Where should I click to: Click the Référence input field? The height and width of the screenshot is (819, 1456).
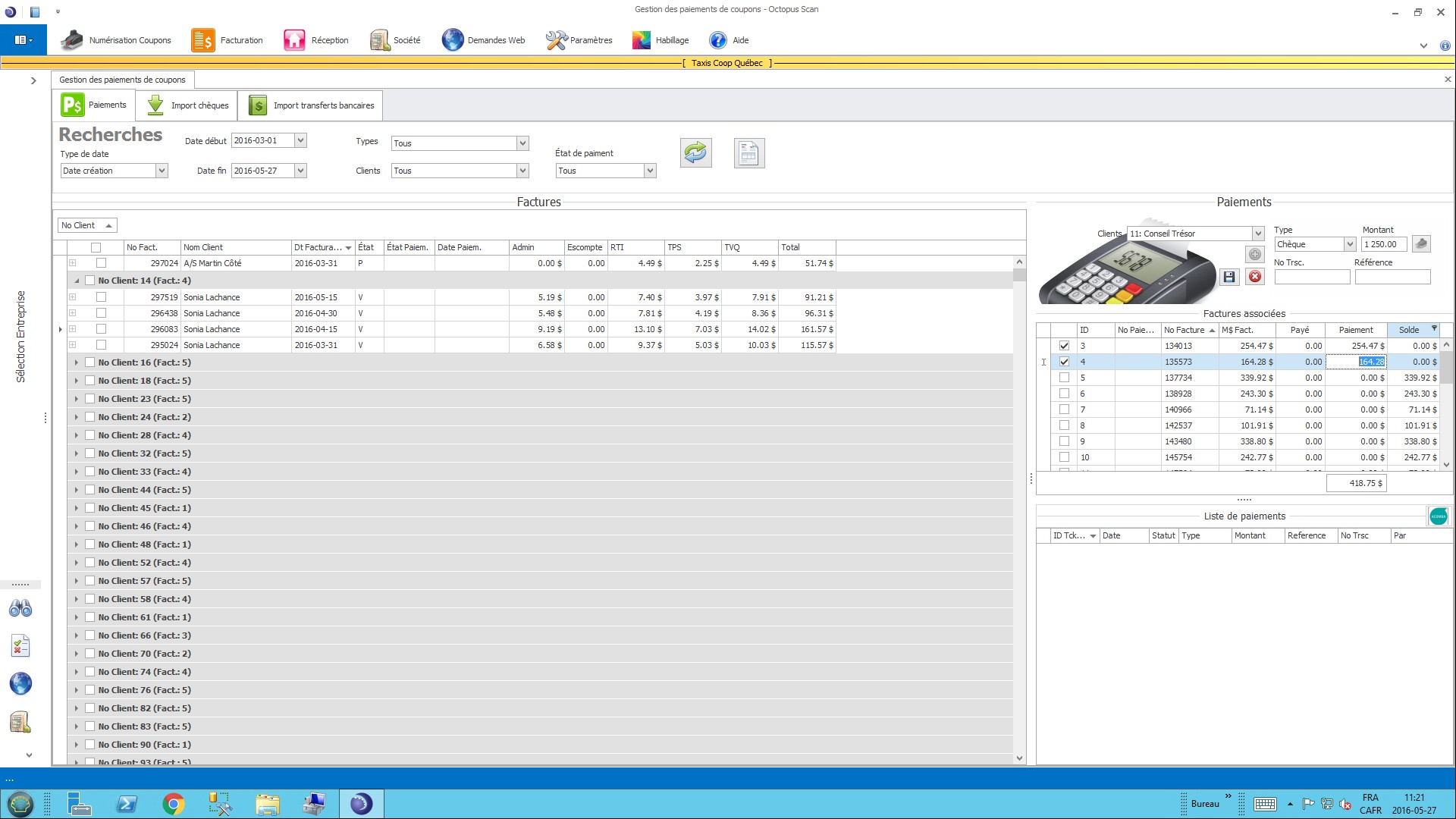[x=1392, y=278]
